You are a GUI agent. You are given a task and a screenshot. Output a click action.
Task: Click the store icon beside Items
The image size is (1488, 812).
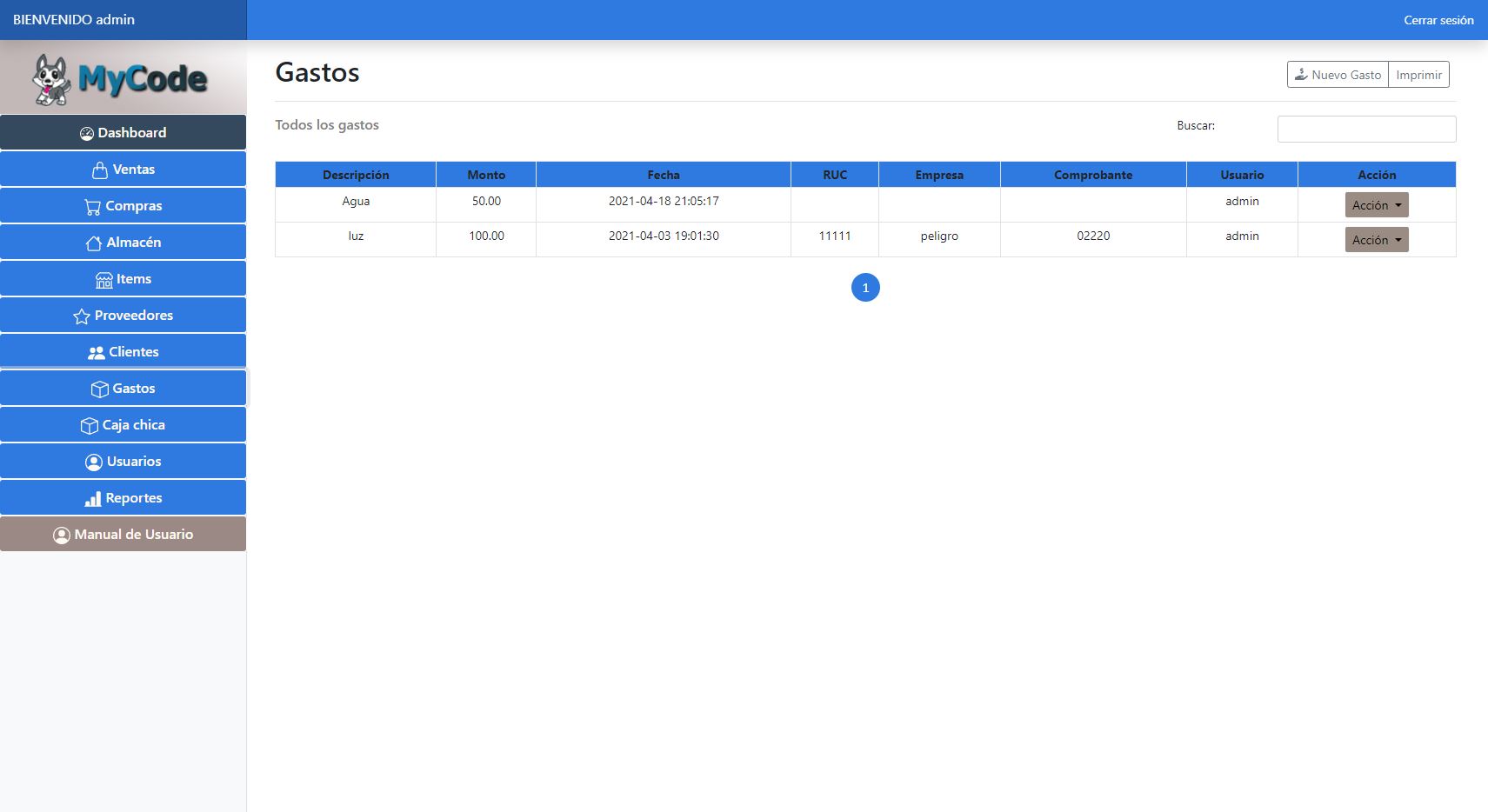(x=104, y=280)
